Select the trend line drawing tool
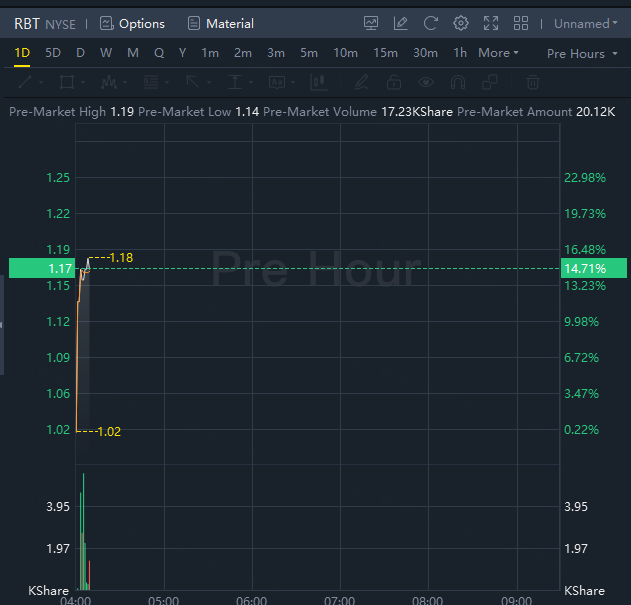631x605 pixels. (x=27, y=82)
